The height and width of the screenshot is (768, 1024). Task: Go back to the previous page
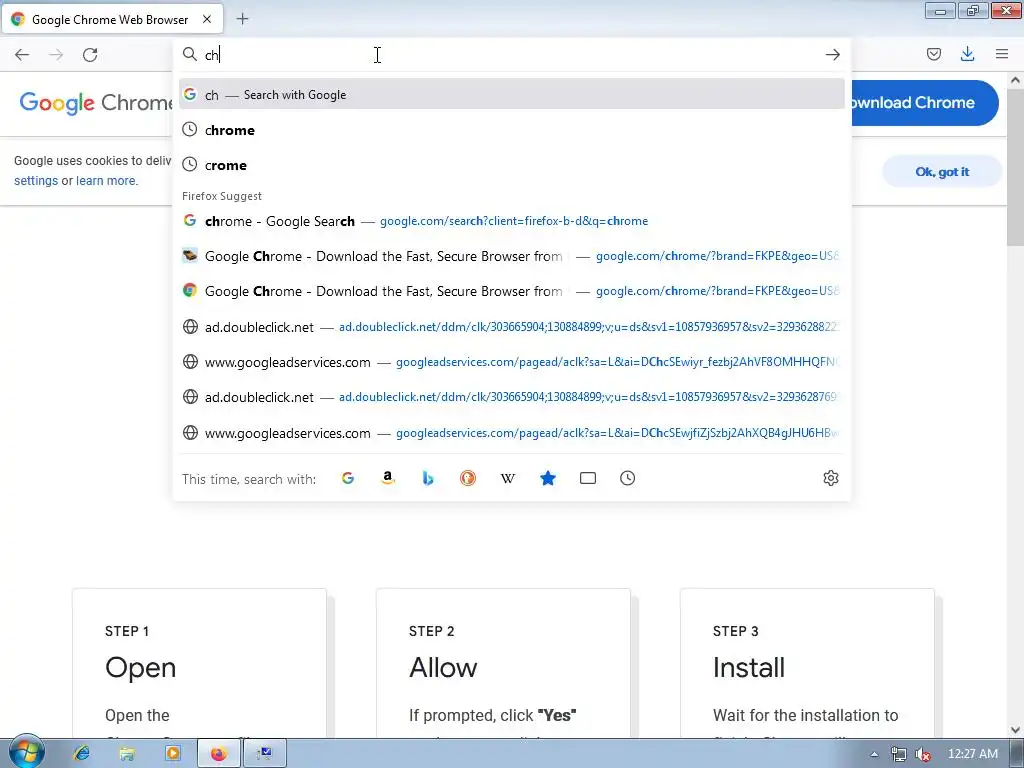coord(22,55)
